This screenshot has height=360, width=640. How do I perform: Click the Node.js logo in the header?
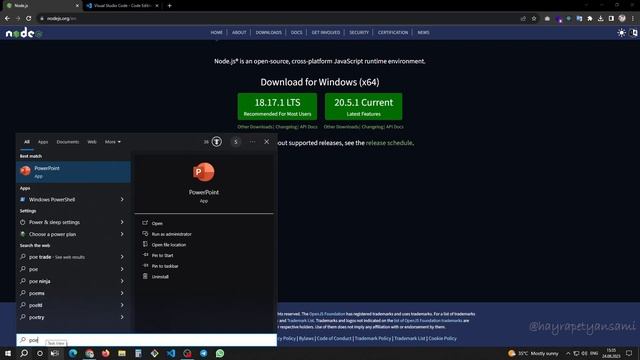(x=24, y=33)
